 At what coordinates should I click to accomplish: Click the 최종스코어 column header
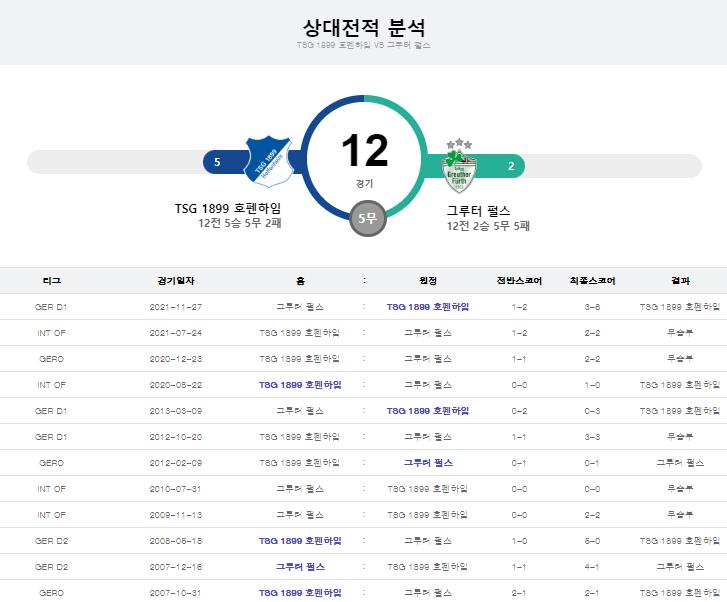(593, 281)
